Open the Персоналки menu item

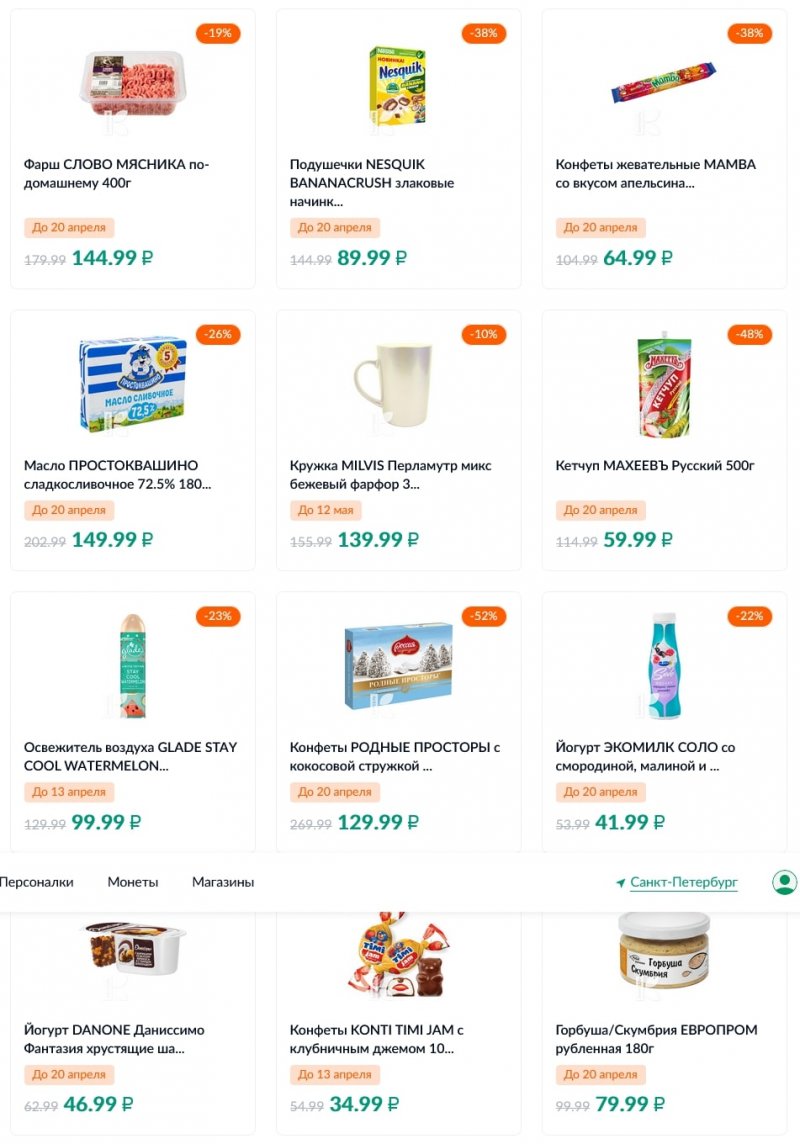pyautogui.click(x=36, y=882)
